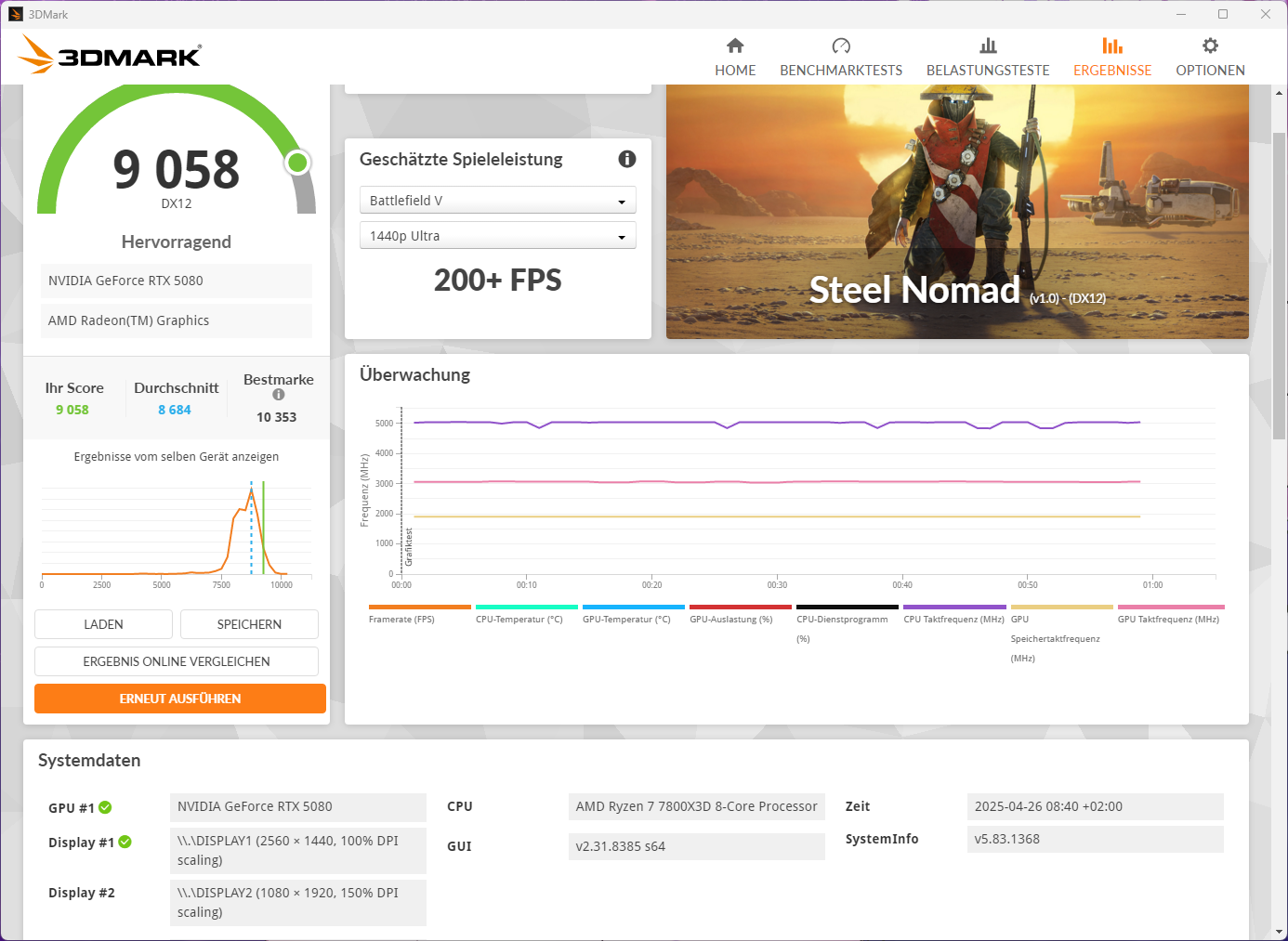Viewport: 1288px width, 941px height.
Task: Toggle GPU Taktfrequenz (MHz) legend swatch
Action: click(x=1171, y=608)
